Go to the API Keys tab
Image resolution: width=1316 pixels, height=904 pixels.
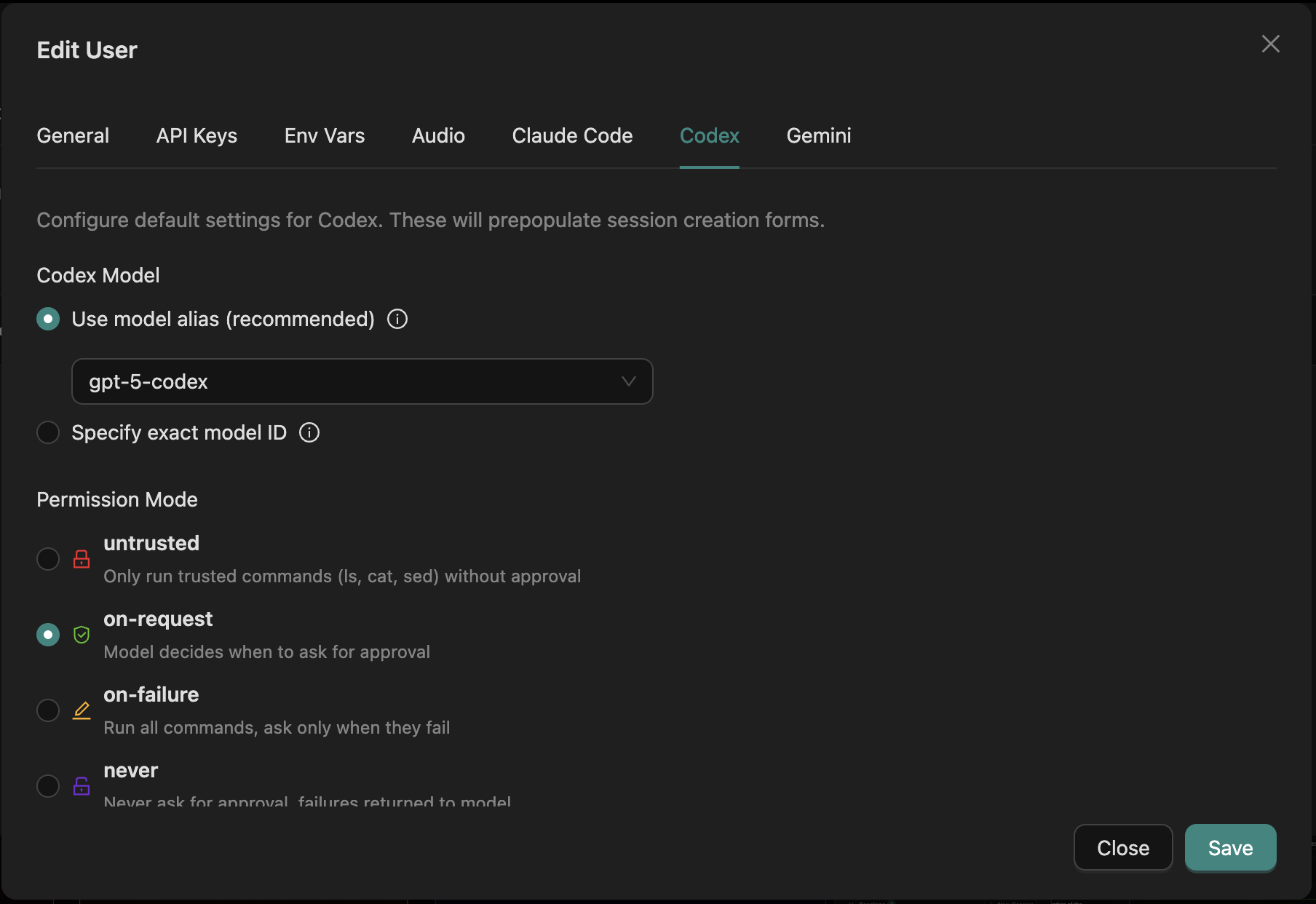click(x=197, y=135)
